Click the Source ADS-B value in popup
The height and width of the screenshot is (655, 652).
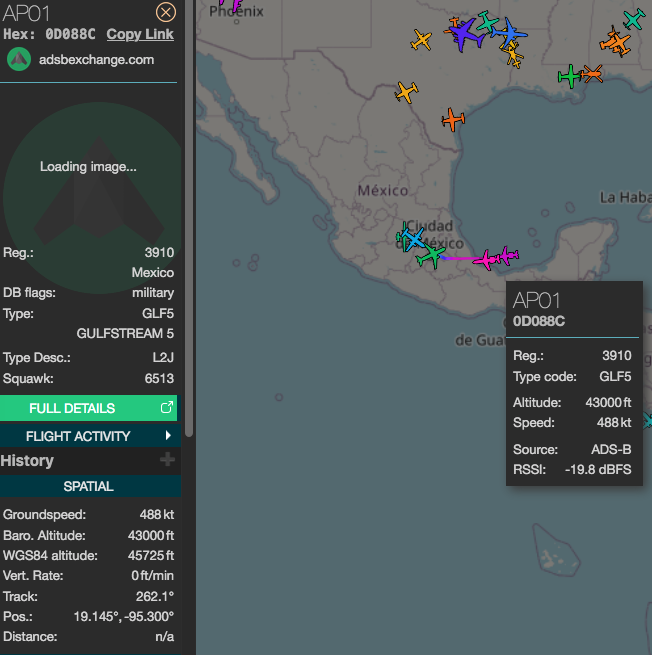[x=611, y=449]
